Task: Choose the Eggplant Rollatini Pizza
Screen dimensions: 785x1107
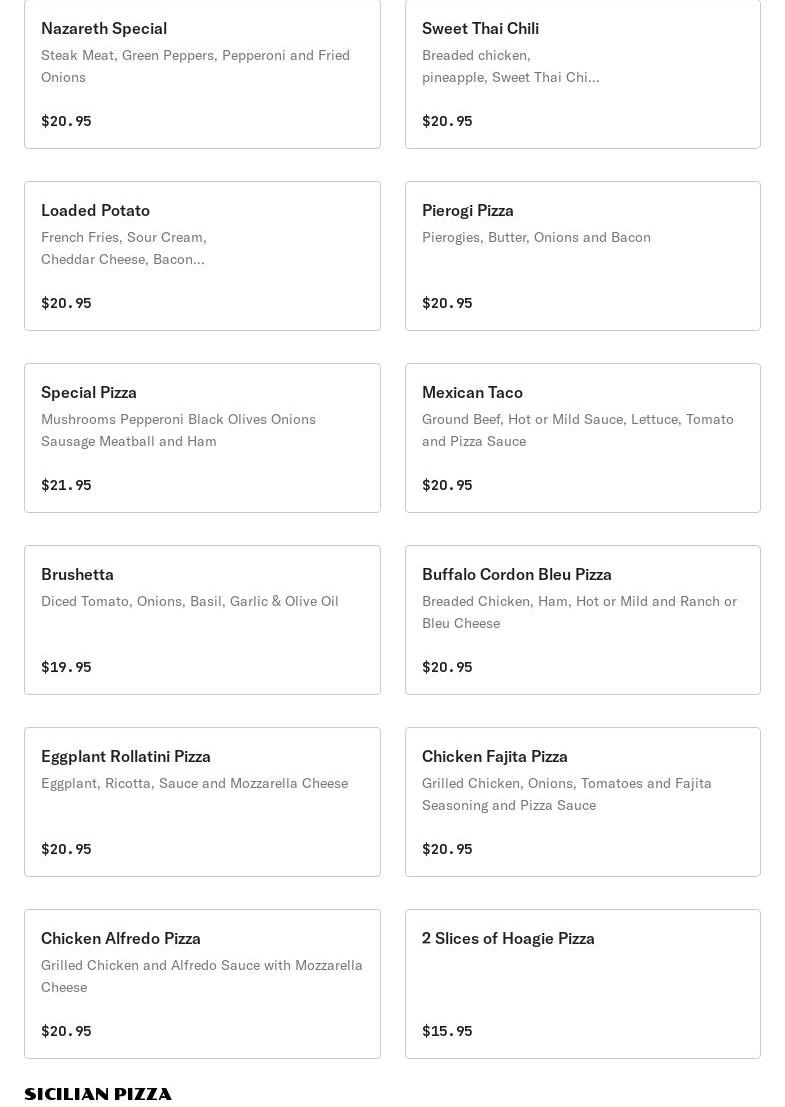Action: (202, 802)
